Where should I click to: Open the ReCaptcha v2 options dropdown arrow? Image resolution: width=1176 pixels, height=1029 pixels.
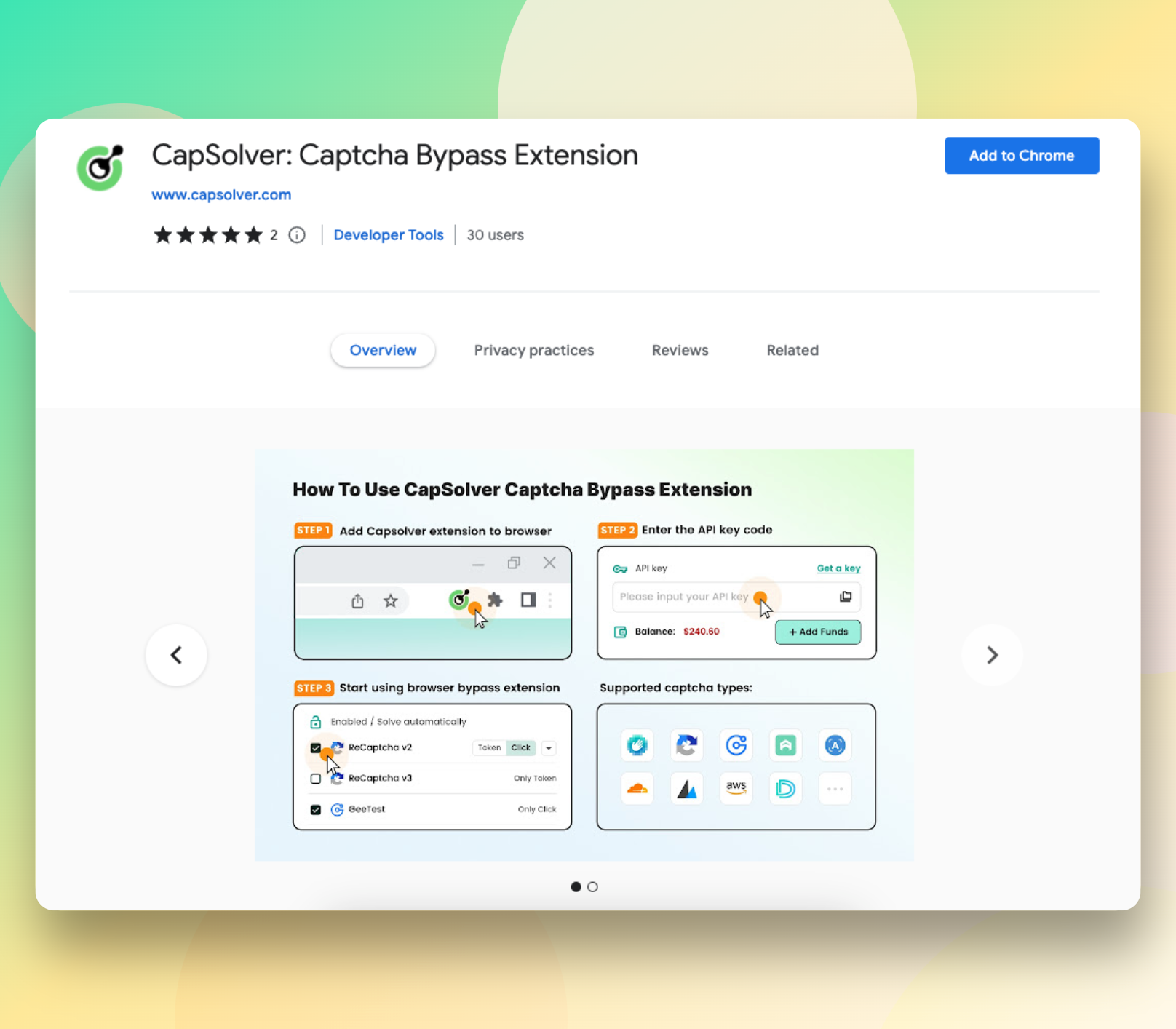click(549, 747)
